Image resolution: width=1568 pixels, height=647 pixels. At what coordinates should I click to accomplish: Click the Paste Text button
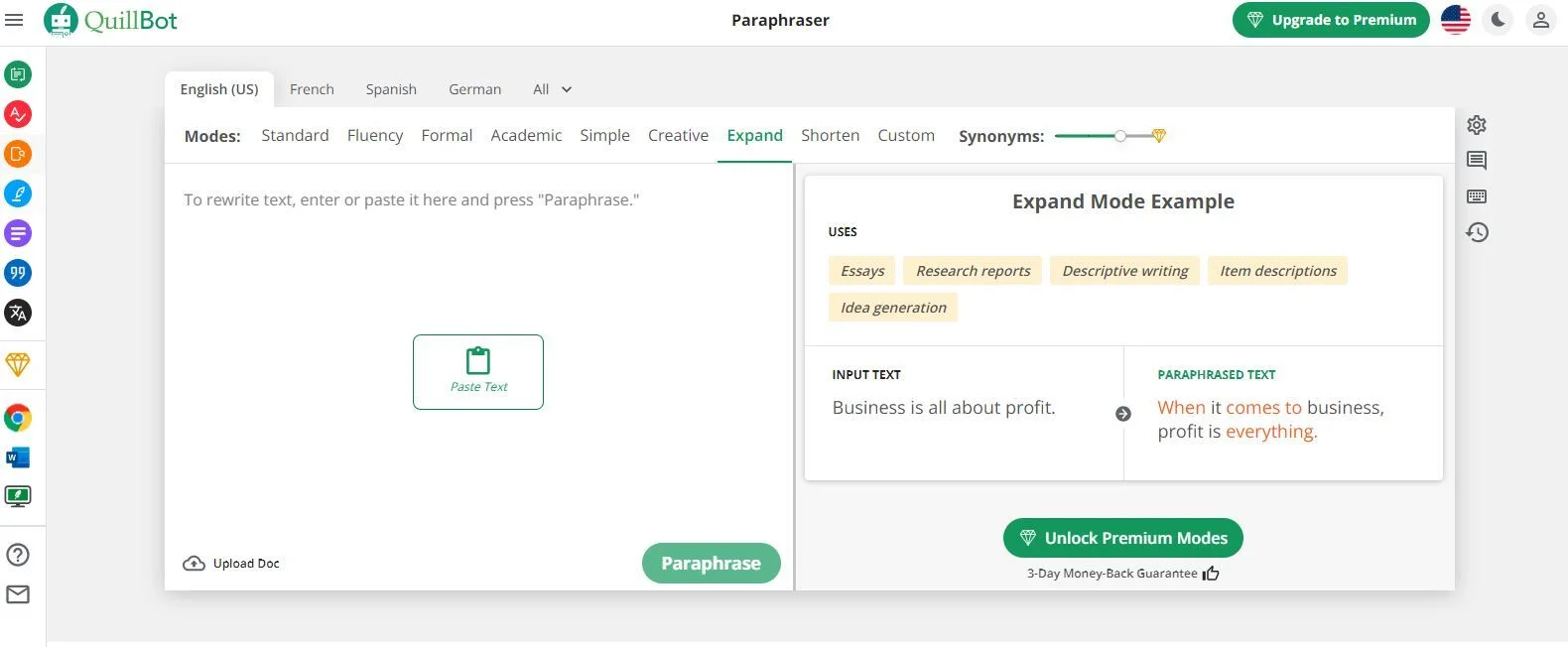coord(478,372)
